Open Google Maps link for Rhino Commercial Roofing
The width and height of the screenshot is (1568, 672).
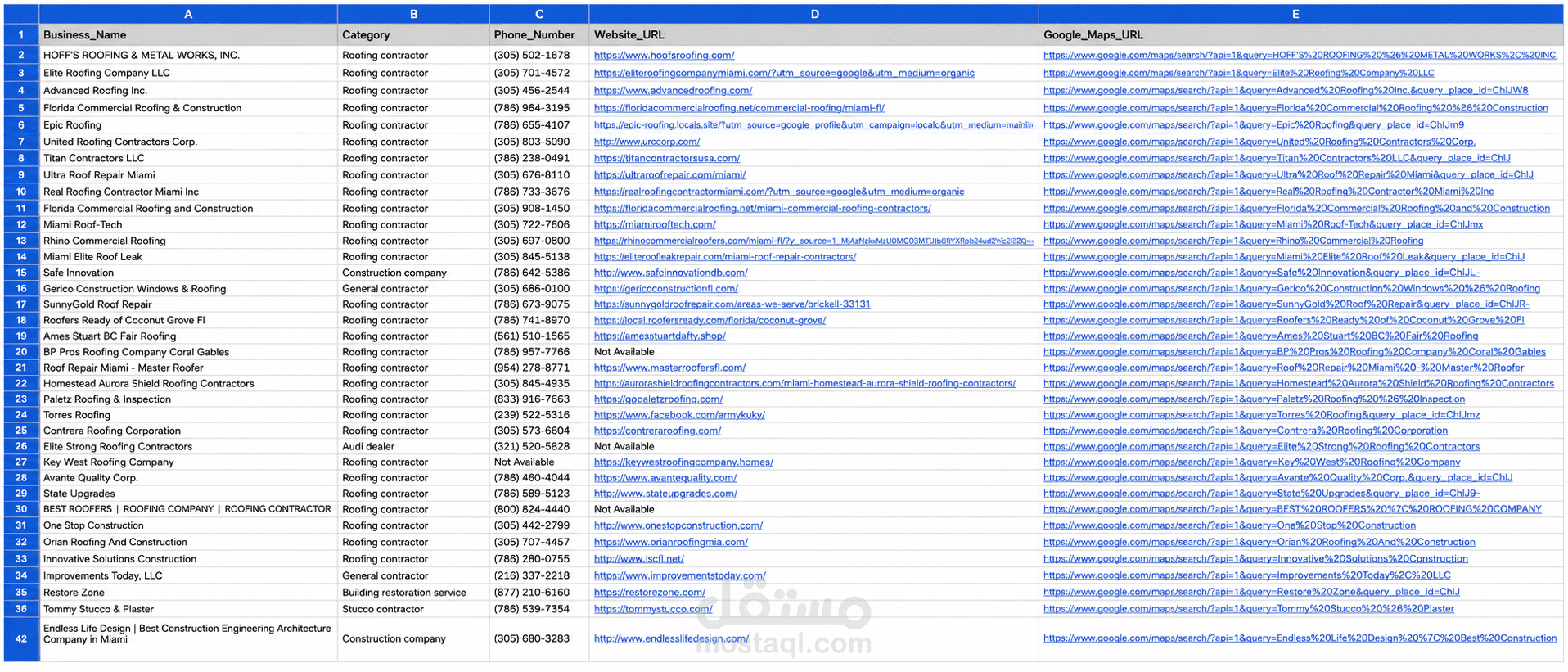click(1233, 241)
